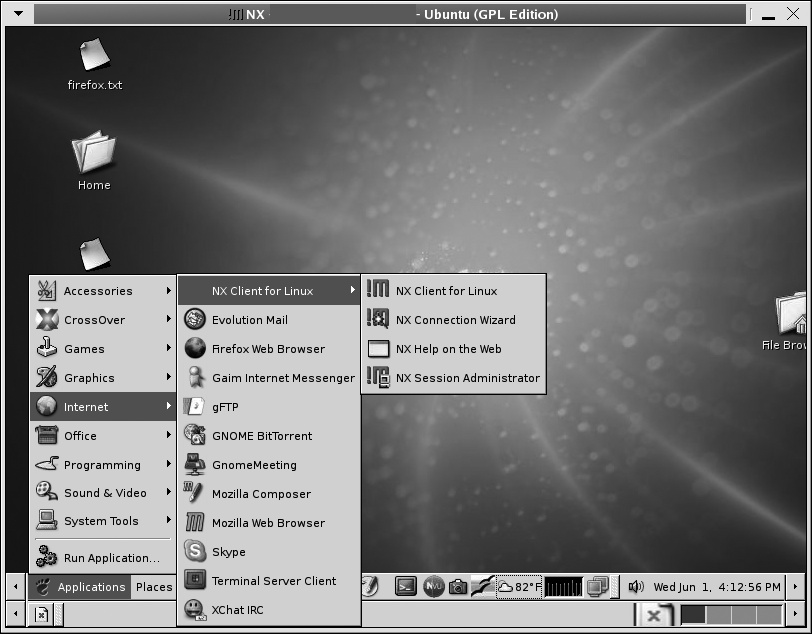Select Evolution Mail menu entry
812x634 pixels.
[x=249, y=320]
